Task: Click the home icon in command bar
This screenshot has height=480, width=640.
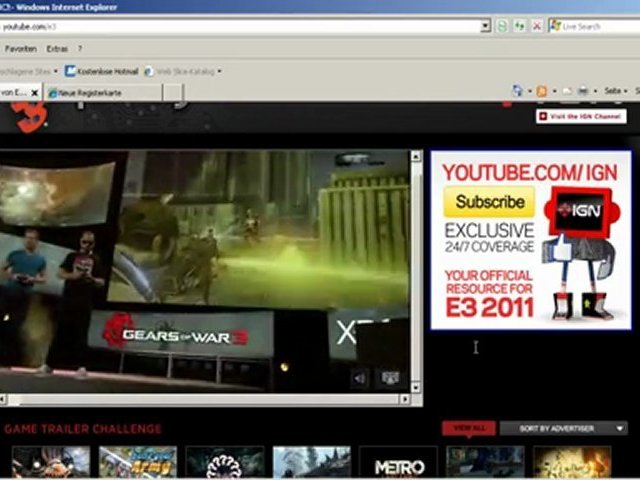Action: [518, 91]
